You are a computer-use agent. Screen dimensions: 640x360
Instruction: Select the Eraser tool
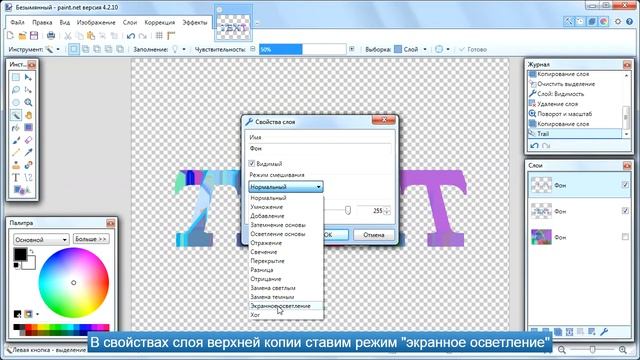coord(28,140)
